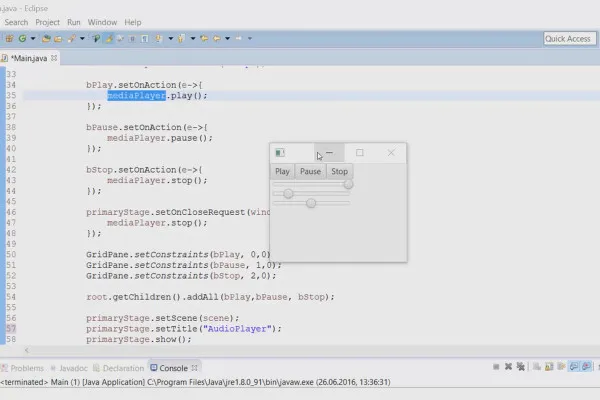Open the Project menu
Screen dimensions: 600x400
click(x=47, y=22)
